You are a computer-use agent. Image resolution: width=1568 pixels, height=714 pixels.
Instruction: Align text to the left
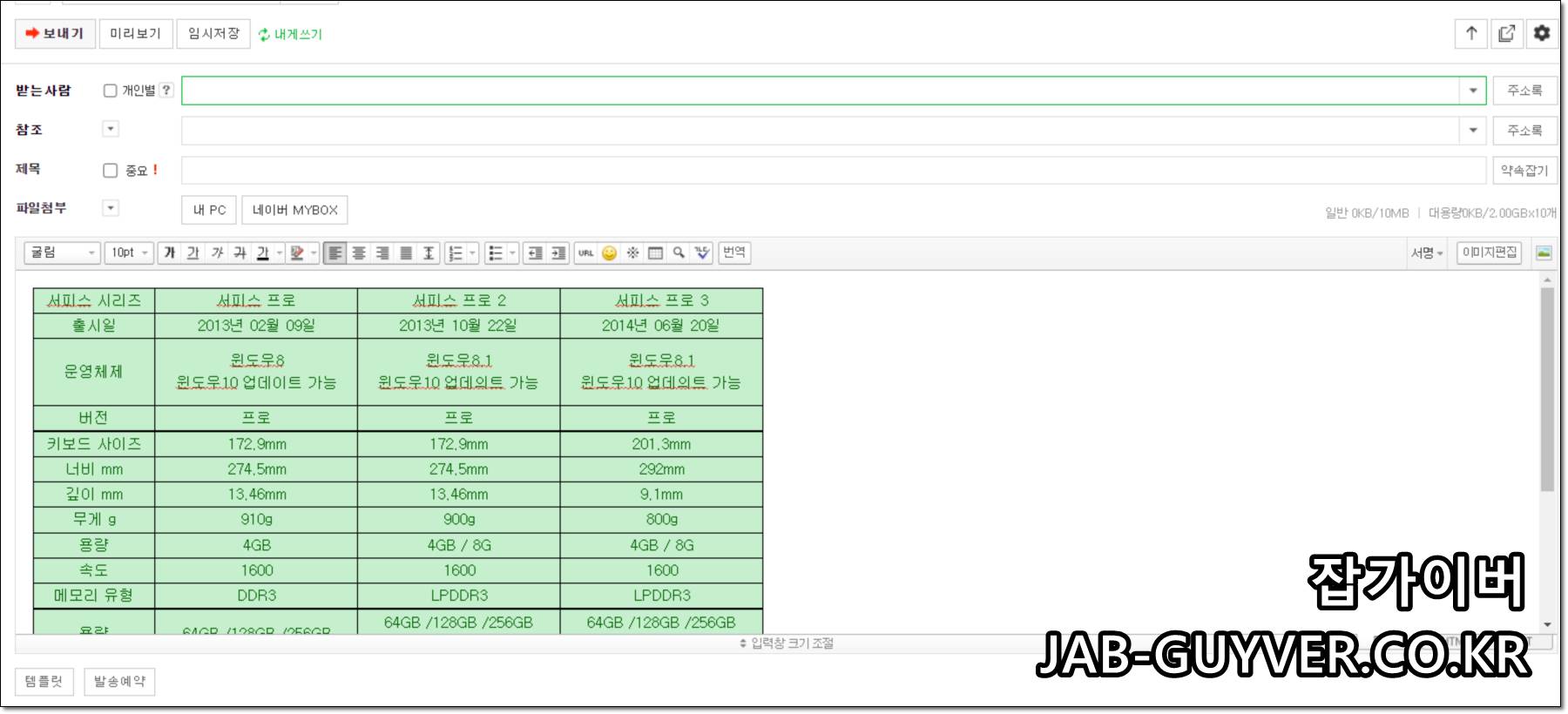(x=335, y=253)
